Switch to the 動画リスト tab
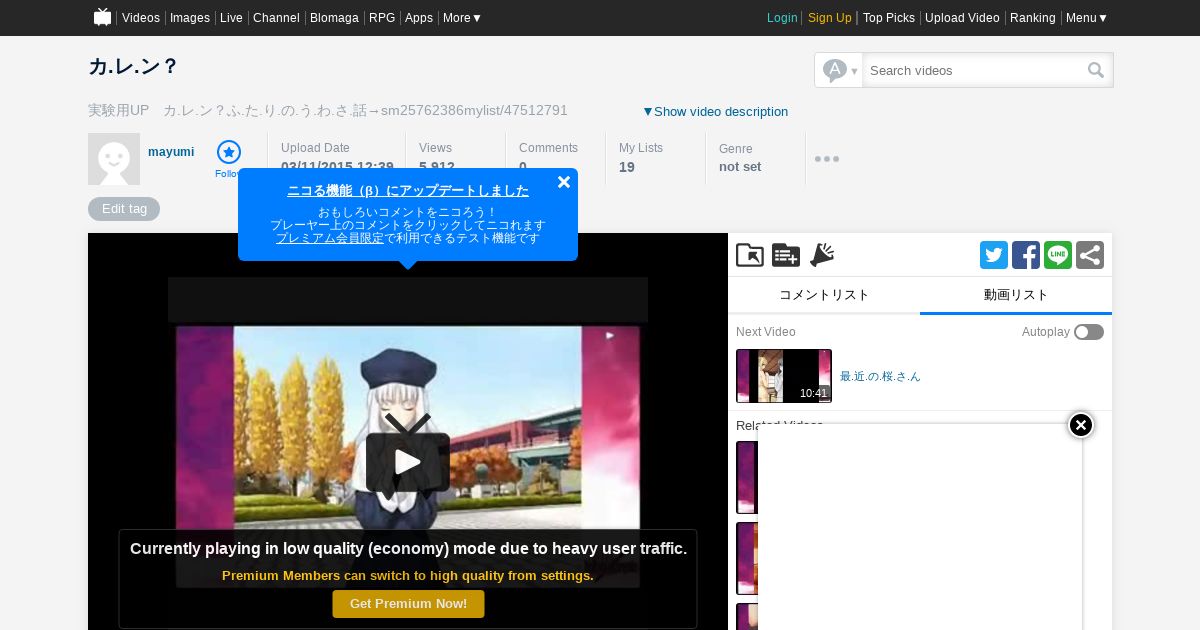The height and width of the screenshot is (630, 1200). [1016, 295]
